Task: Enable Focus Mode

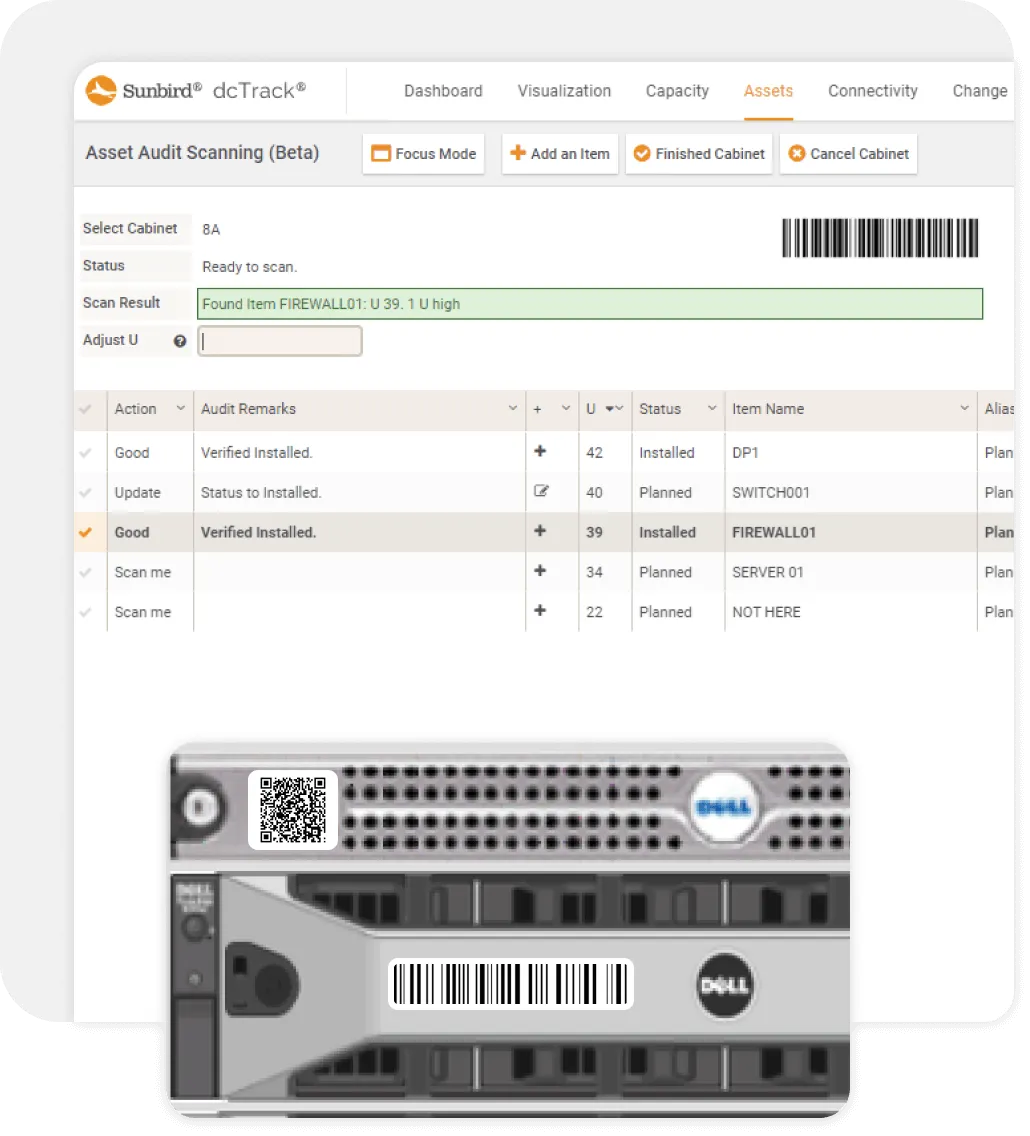Action: [424, 154]
